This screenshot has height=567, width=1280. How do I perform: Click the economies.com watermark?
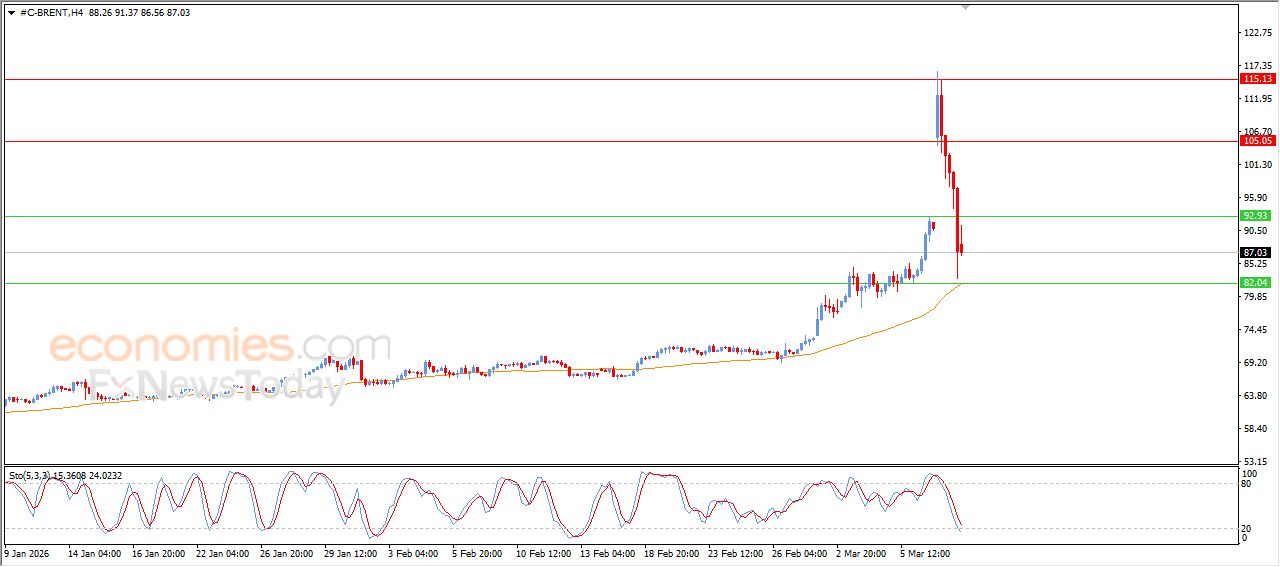click(220, 346)
